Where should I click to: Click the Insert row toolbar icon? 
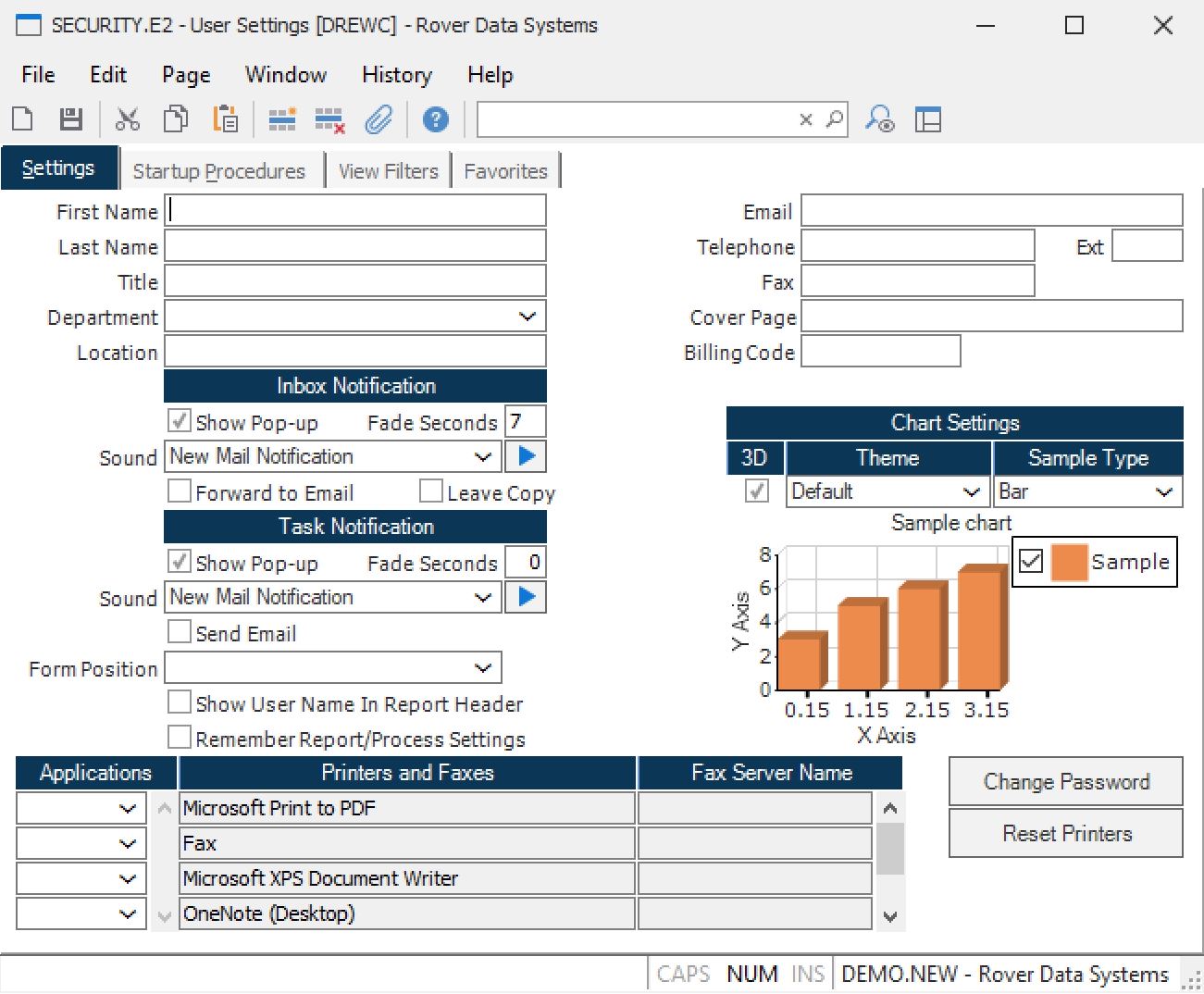click(x=282, y=119)
